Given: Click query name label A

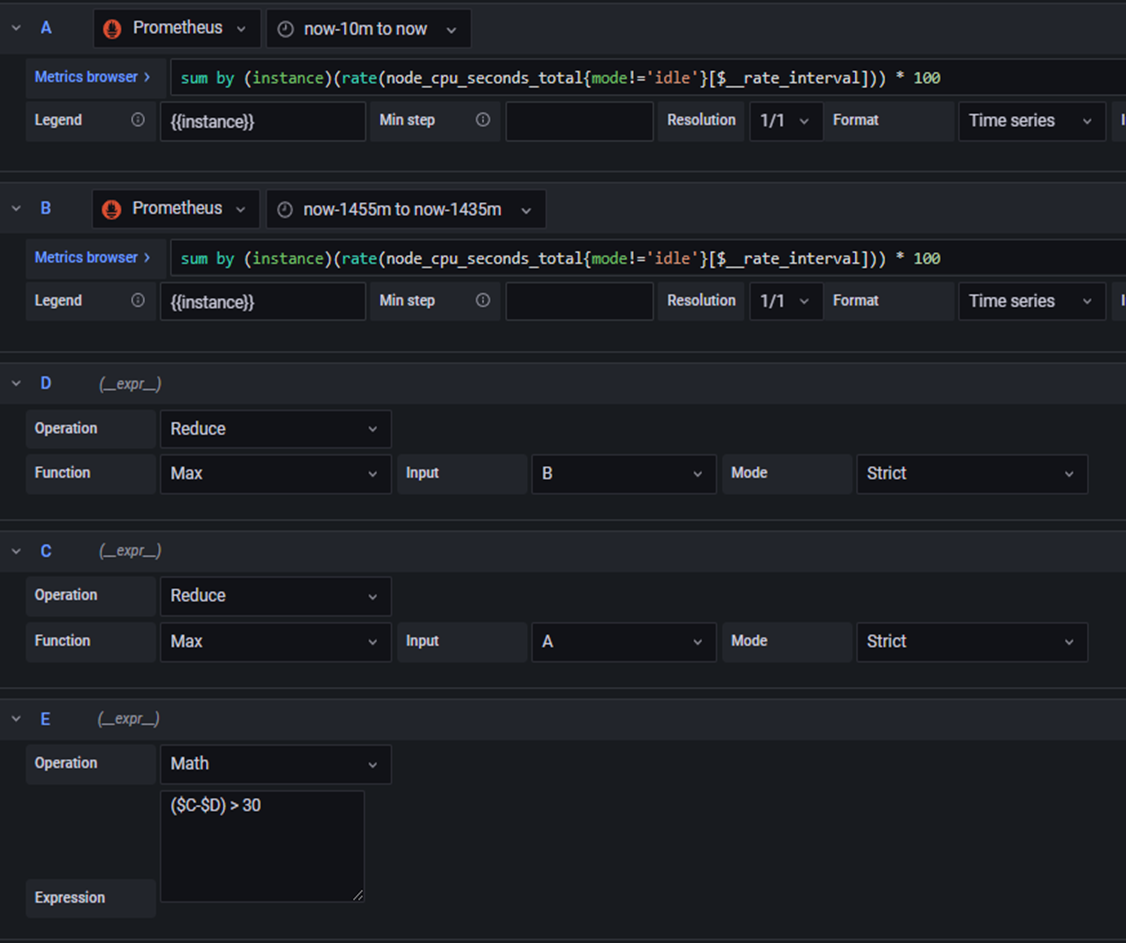Looking at the screenshot, I should (x=46, y=28).
